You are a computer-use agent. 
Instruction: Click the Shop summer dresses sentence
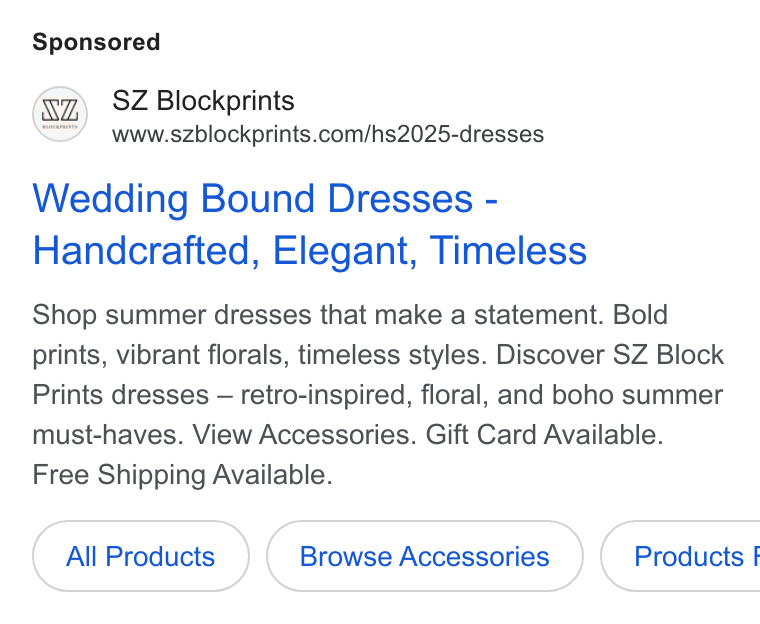pyautogui.click(x=318, y=315)
